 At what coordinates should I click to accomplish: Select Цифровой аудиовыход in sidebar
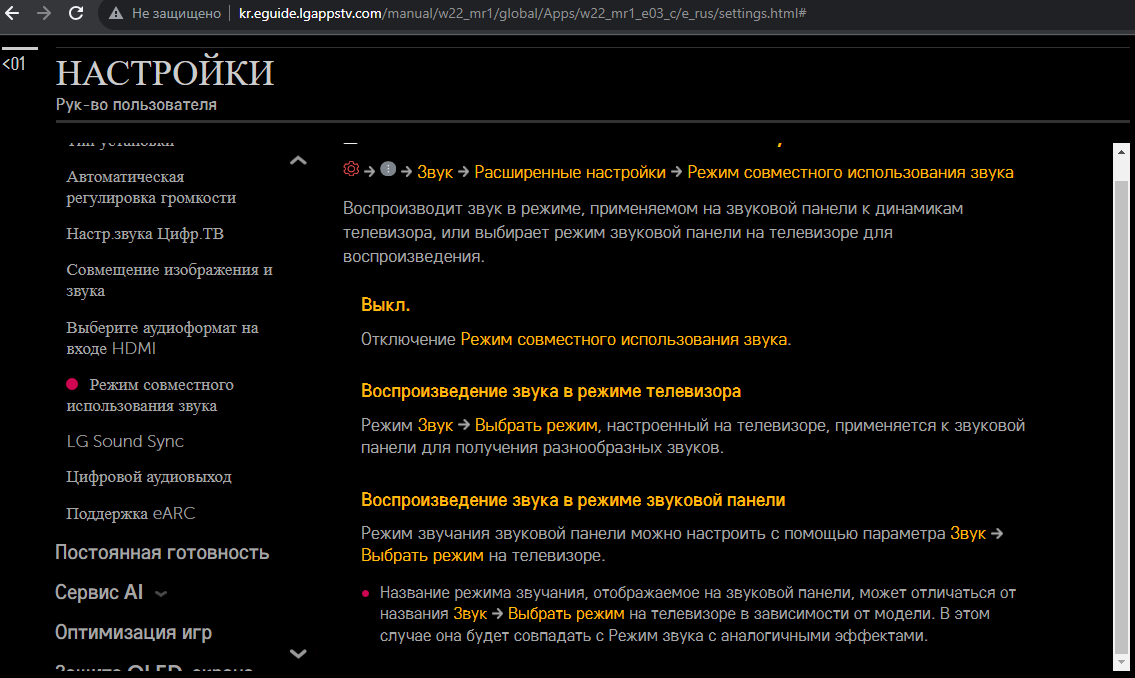pyautogui.click(x=149, y=477)
